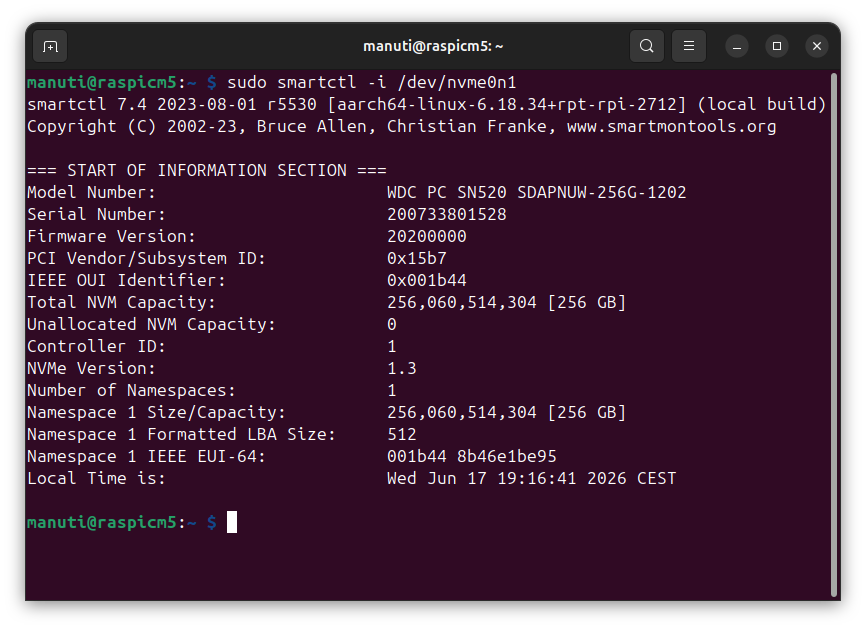Click the NVMe Version value 1.3

[x=402, y=368]
